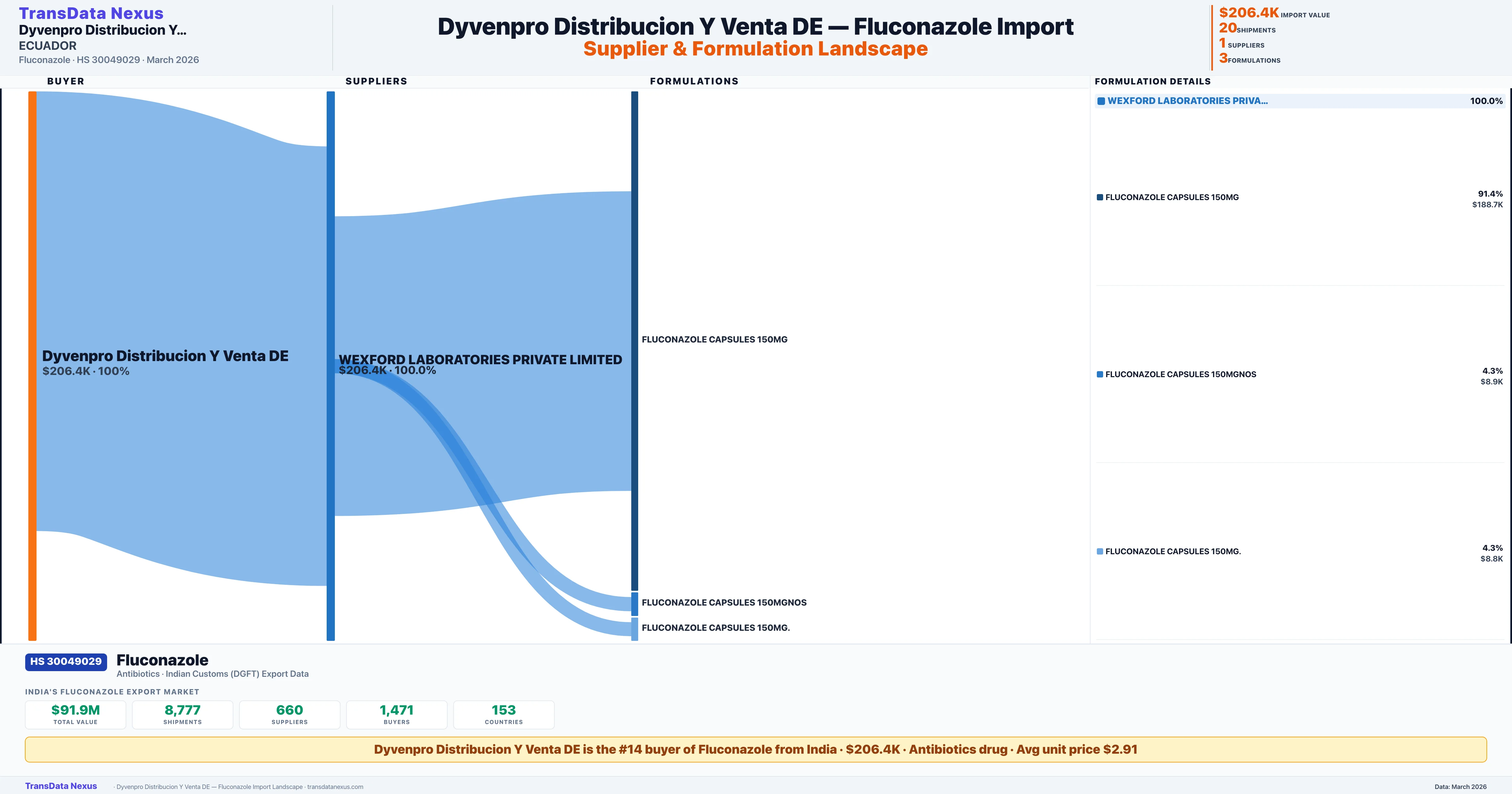Image resolution: width=1512 pixels, height=794 pixels.
Task: Click the yellow #14 buyer summary banner
Action: (x=755, y=750)
